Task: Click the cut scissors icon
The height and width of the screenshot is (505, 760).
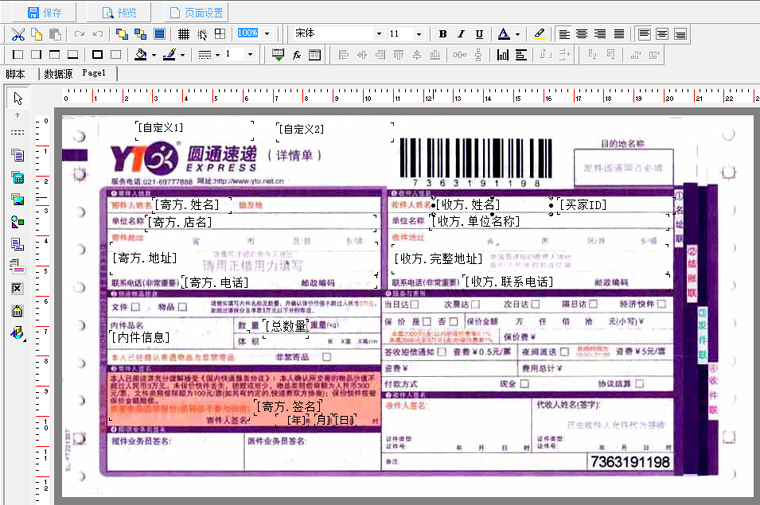Action: click(17, 34)
